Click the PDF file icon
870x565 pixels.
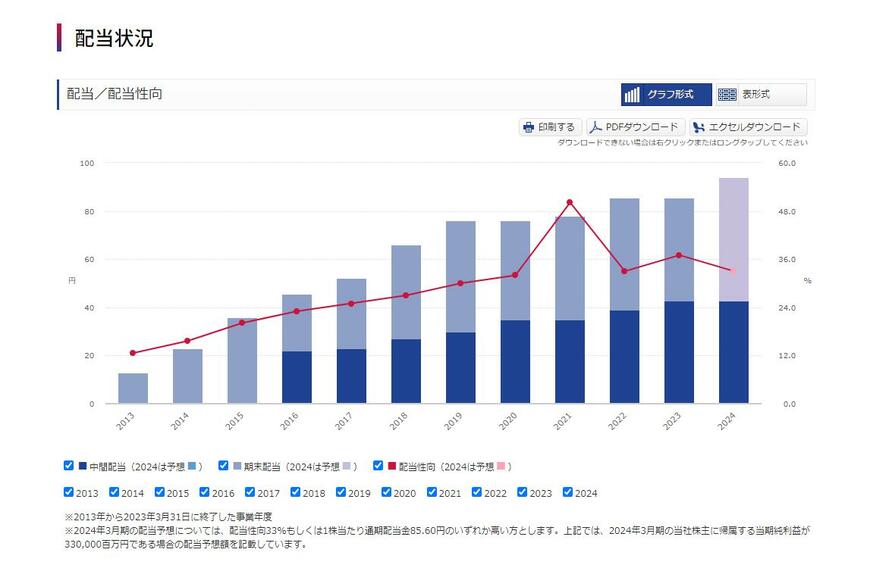pos(595,128)
